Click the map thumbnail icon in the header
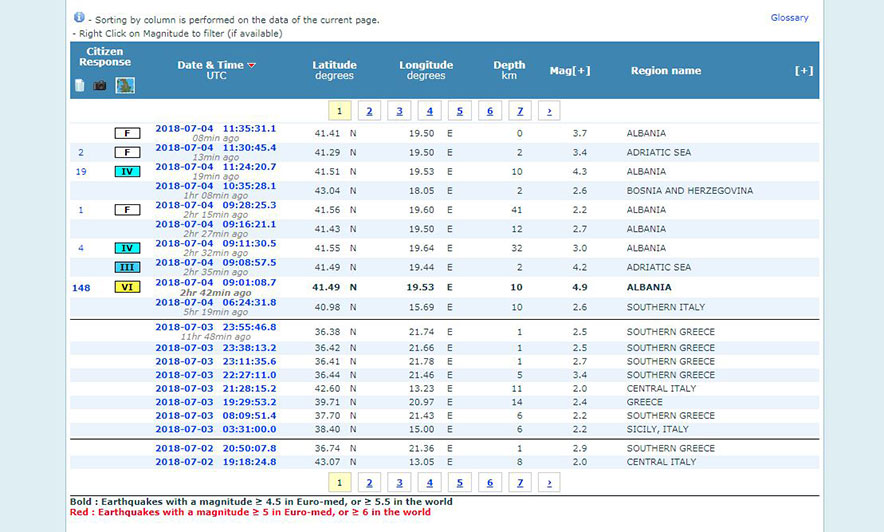Viewport: 884px width, 532px height. 125,85
